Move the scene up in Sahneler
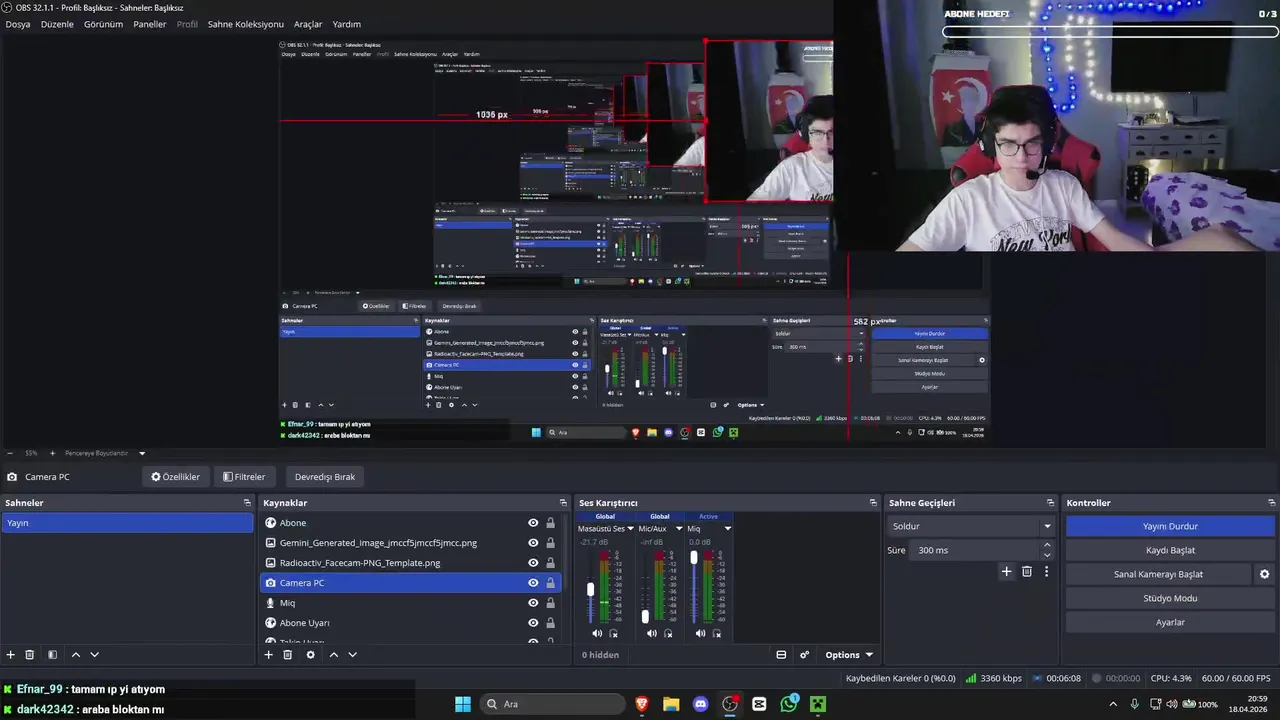This screenshot has height=720, width=1280. [x=75, y=655]
